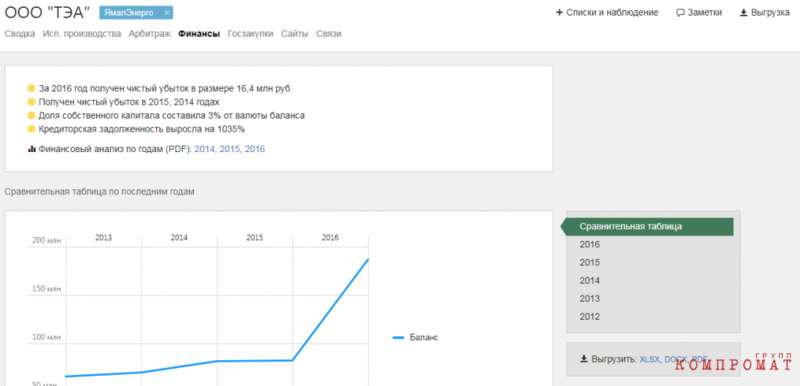This screenshot has width=800, height=386.
Task: Open the Сводка tab
Action: pyautogui.click(x=20, y=34)
